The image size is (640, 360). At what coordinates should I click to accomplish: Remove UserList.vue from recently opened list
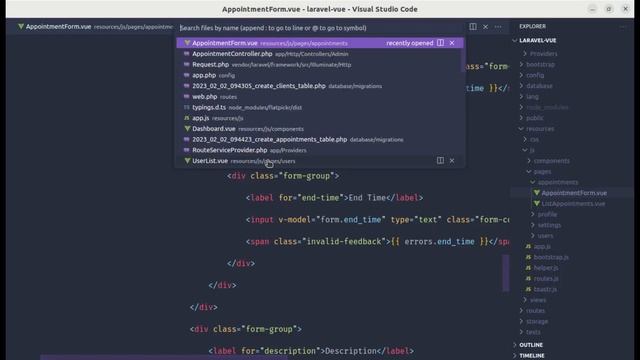pos(452,161)
